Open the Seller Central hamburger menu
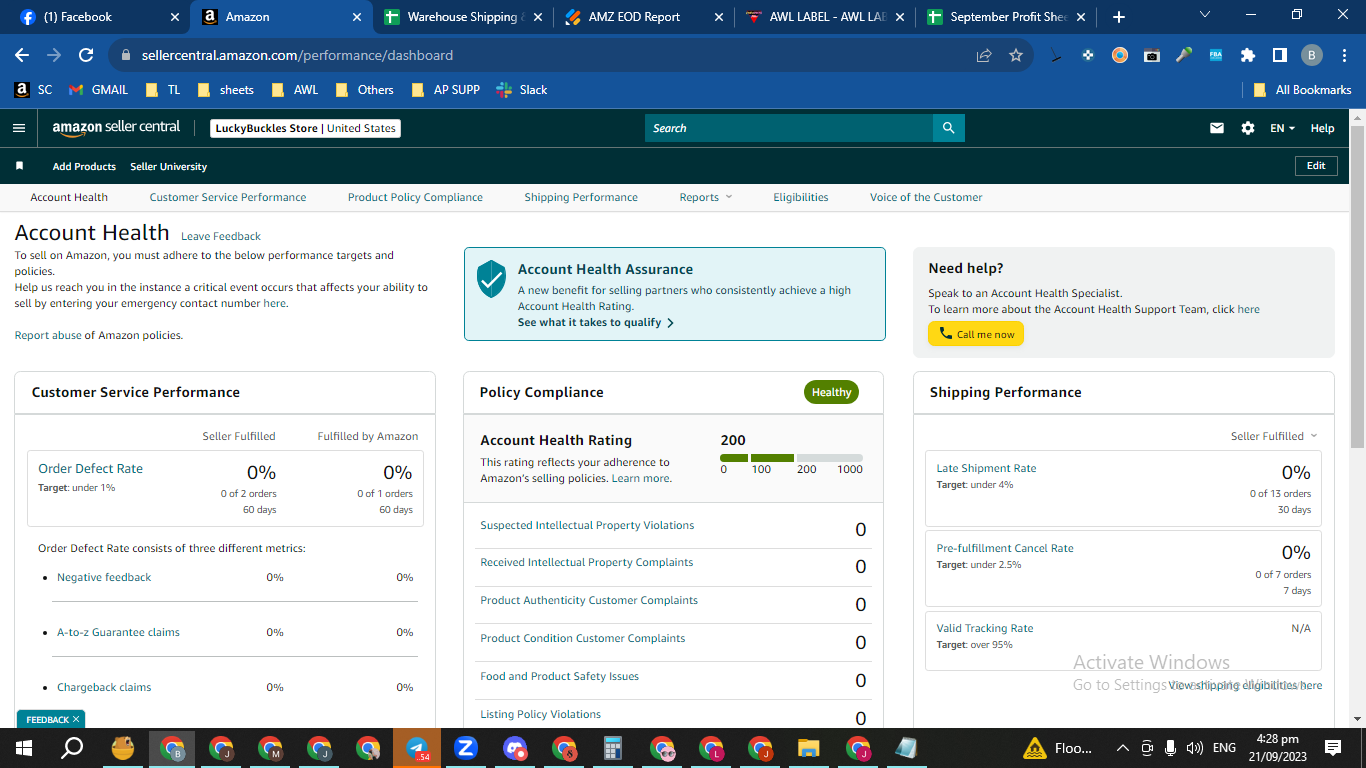The width and height of the screenshot is (1366, 768). [x=19, y=128]
